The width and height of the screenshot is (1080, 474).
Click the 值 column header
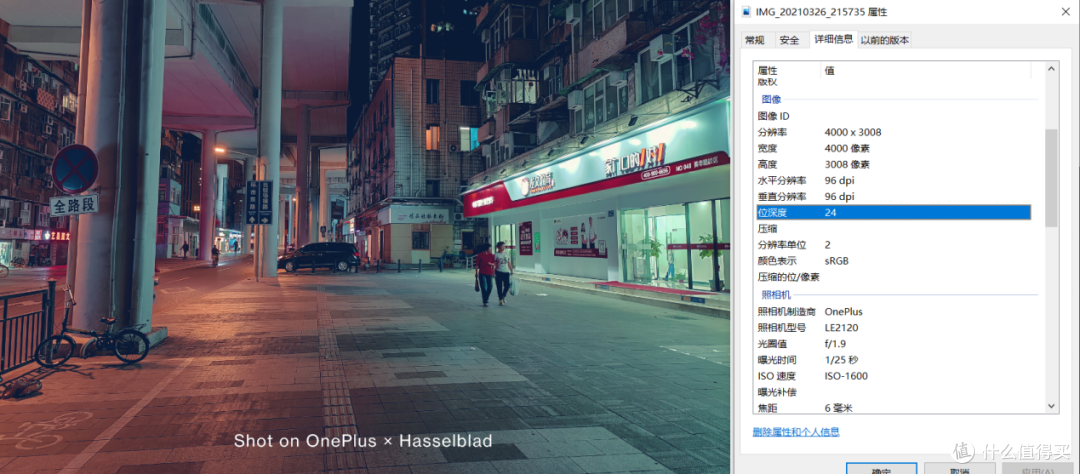[926, 70]
